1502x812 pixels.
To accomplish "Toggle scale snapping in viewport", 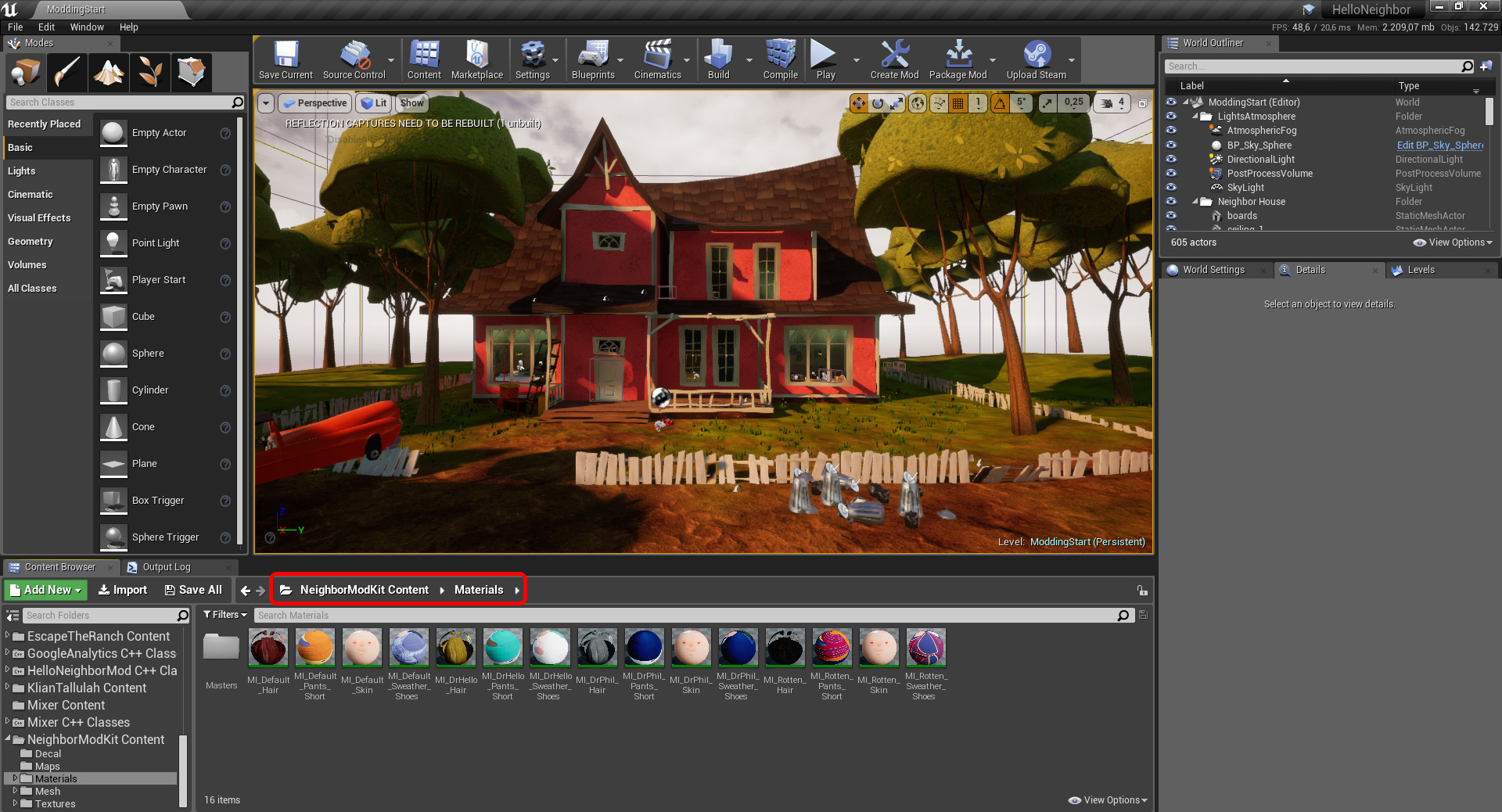I will (x=1047, y=103).
